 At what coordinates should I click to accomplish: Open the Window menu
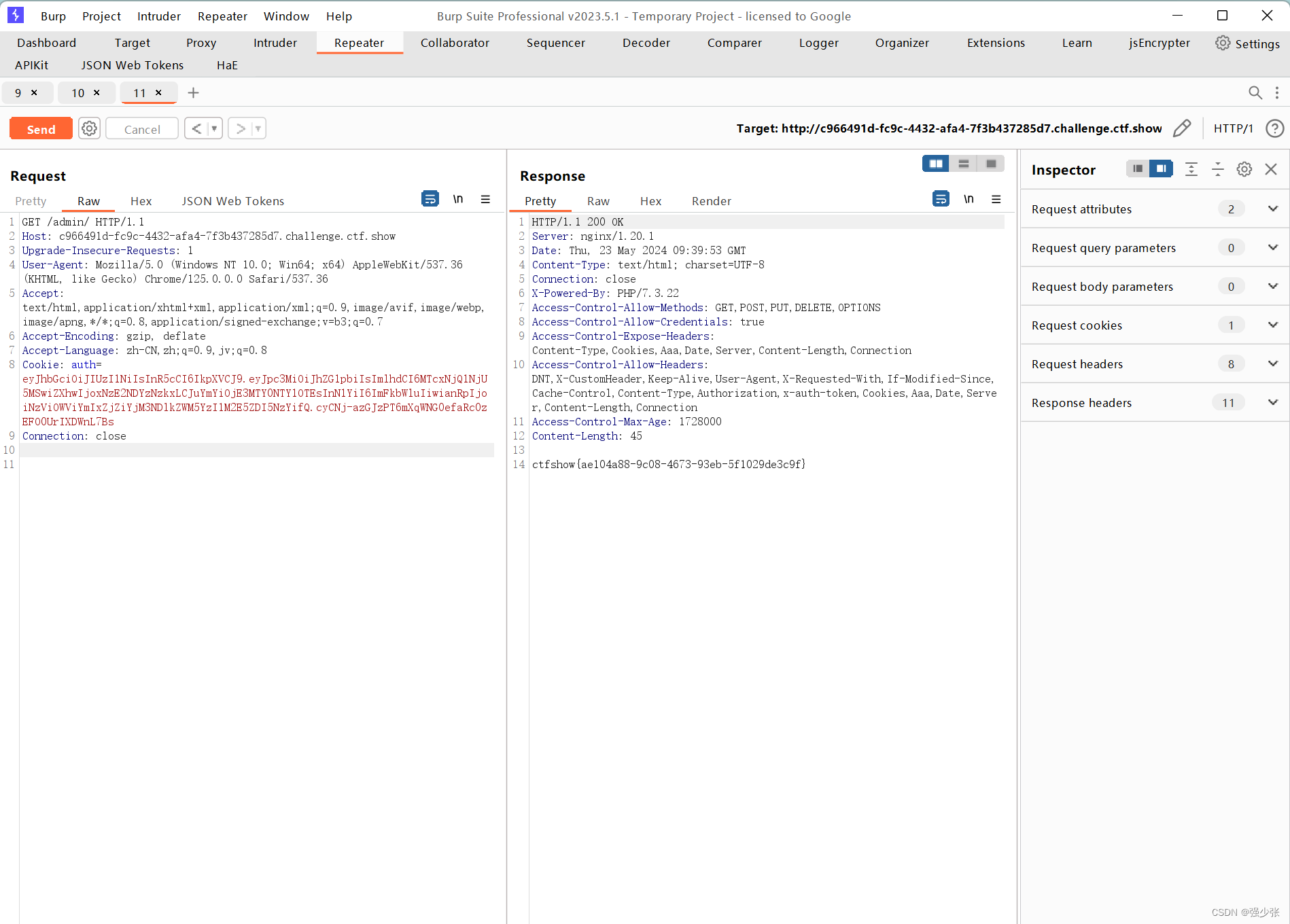coord(286,16)
